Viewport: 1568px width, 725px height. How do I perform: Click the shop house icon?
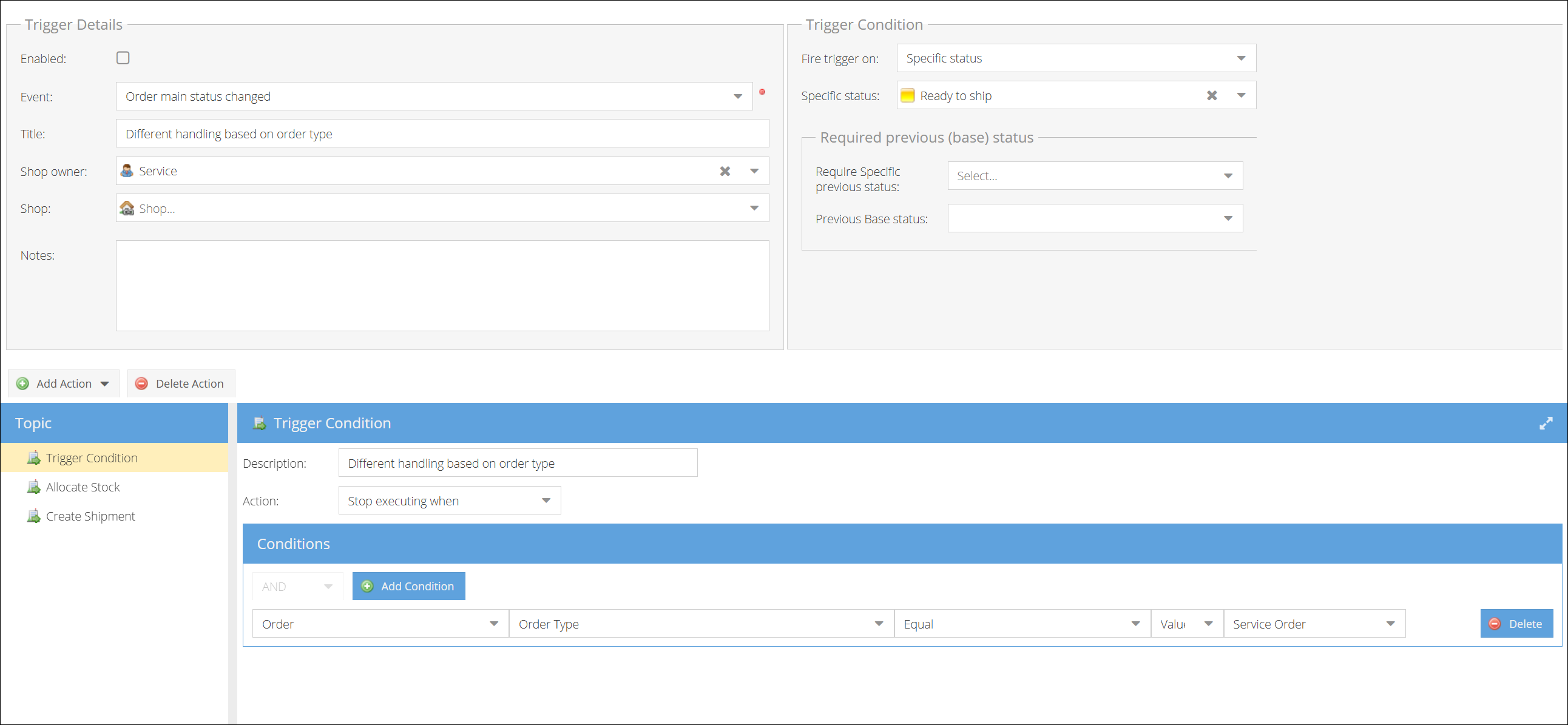[127, 208]
